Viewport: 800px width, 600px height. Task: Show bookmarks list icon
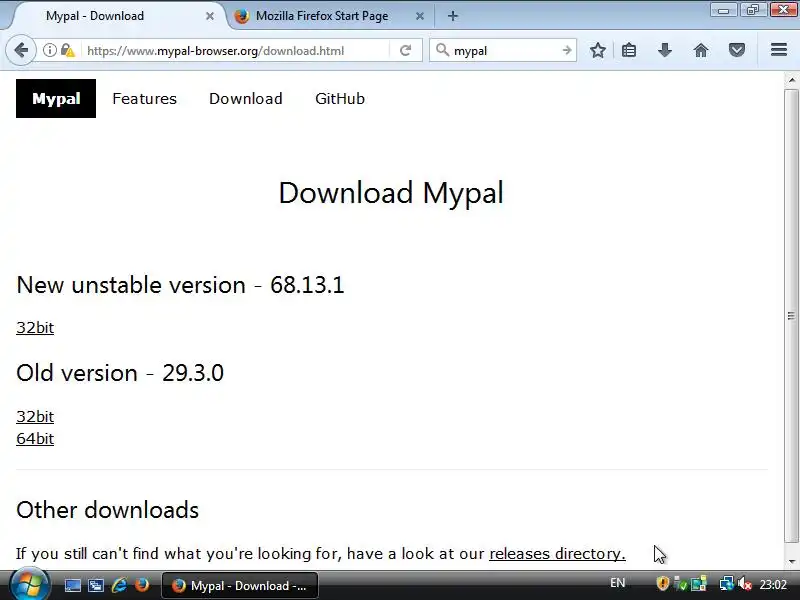click(x=629, y=50)
